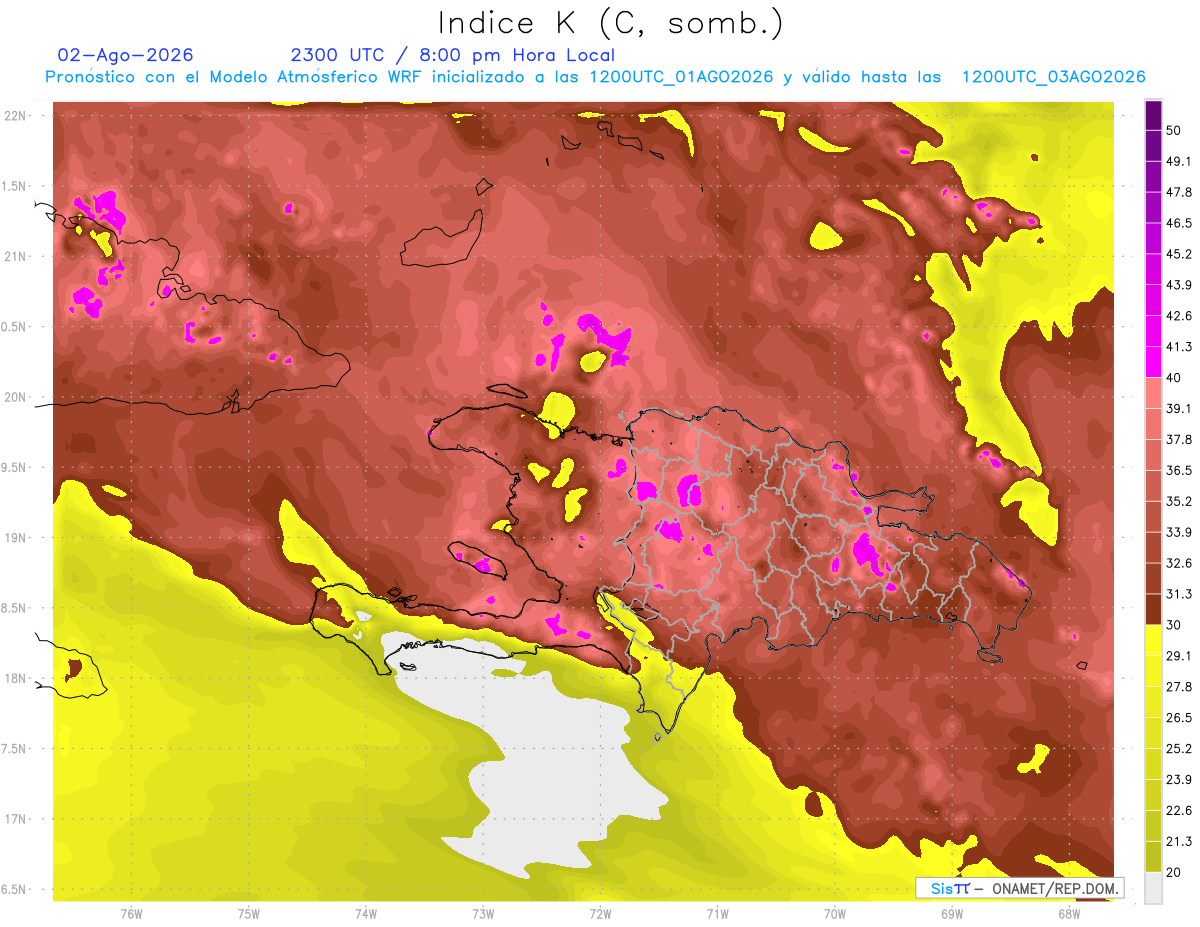Click the '73W' longitude label

[483, 914]
